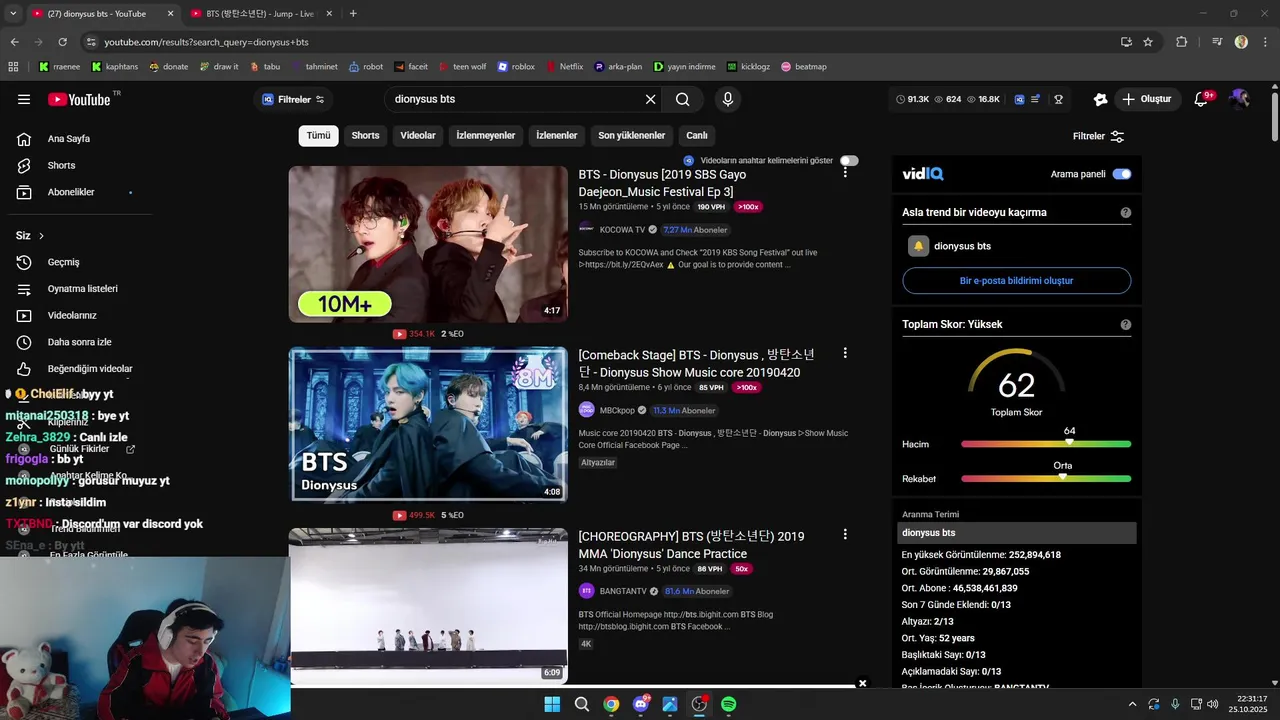Select the İzlenmeyenler filter chip

tap(486, 136)
